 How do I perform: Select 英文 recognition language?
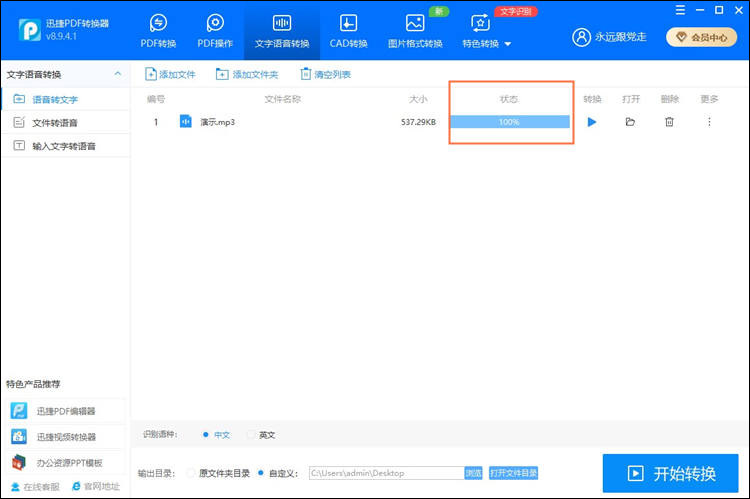coord(261,435)
